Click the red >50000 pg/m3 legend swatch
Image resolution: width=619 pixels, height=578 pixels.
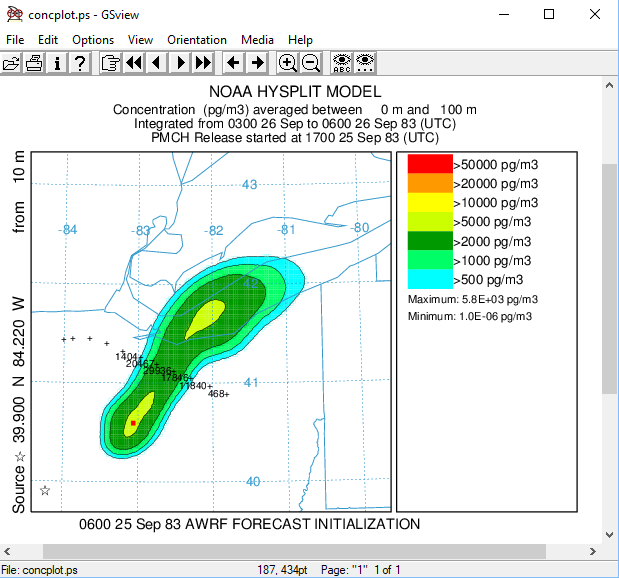pos(430,164)
